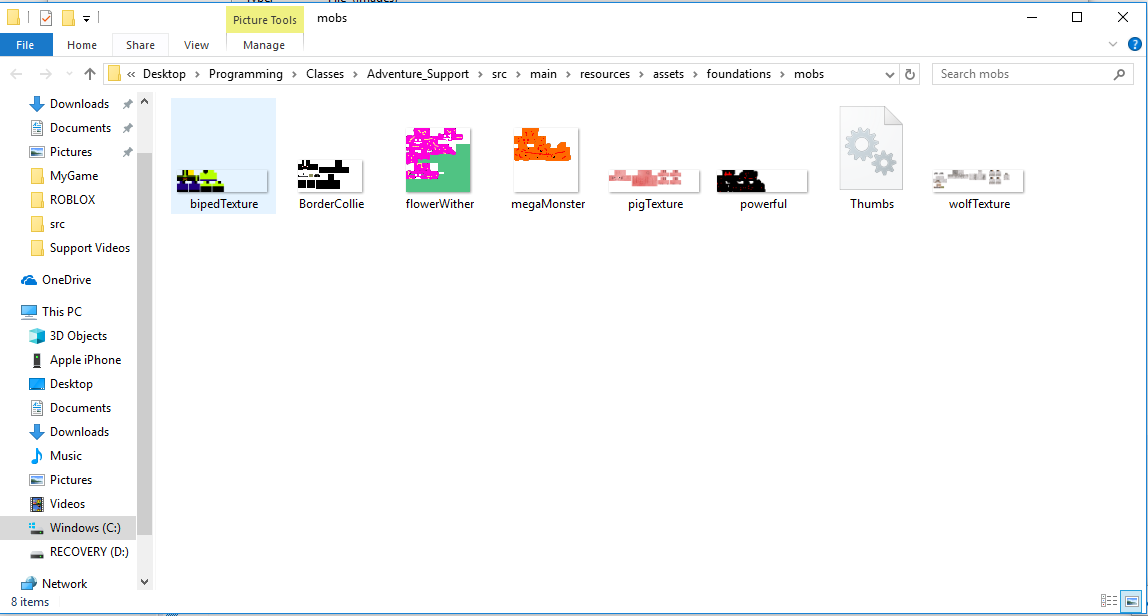Image resolution: width=1148 pixels, height=616 pixels.
Task: Expand the ribbon with the chevron
Action: [1113, 45]
